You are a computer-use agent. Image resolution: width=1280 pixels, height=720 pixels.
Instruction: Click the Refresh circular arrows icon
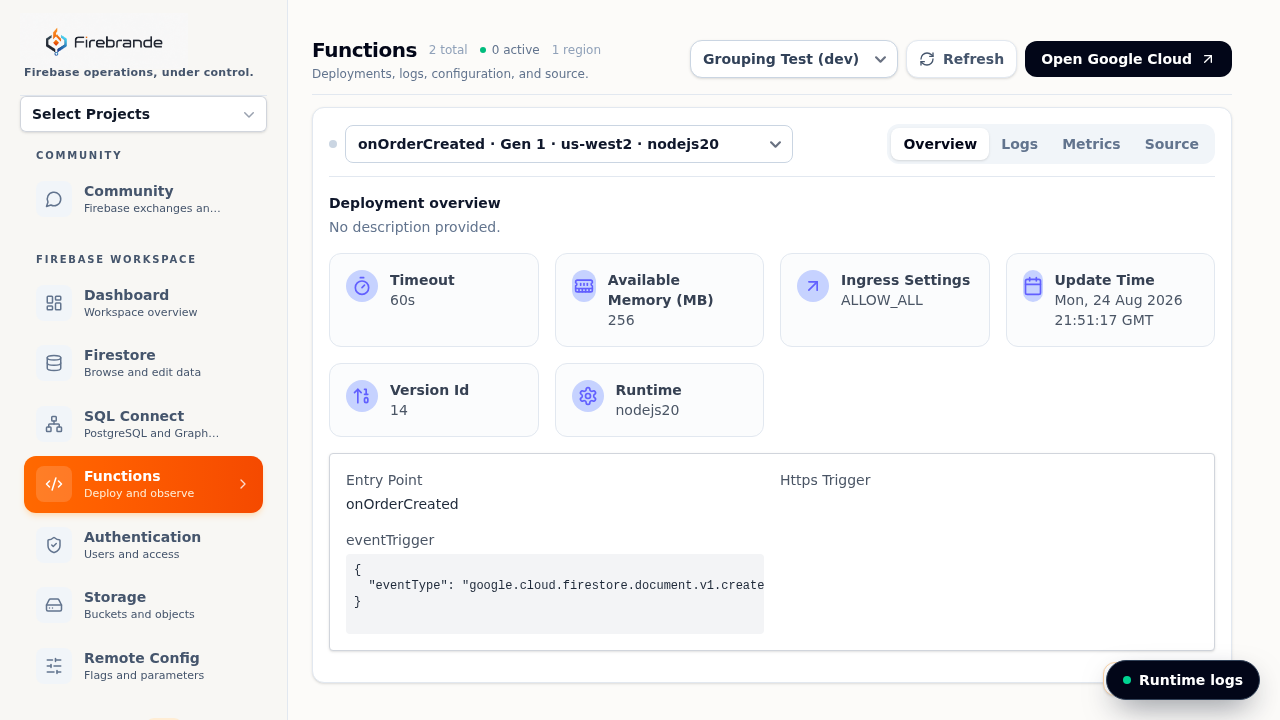927,59
